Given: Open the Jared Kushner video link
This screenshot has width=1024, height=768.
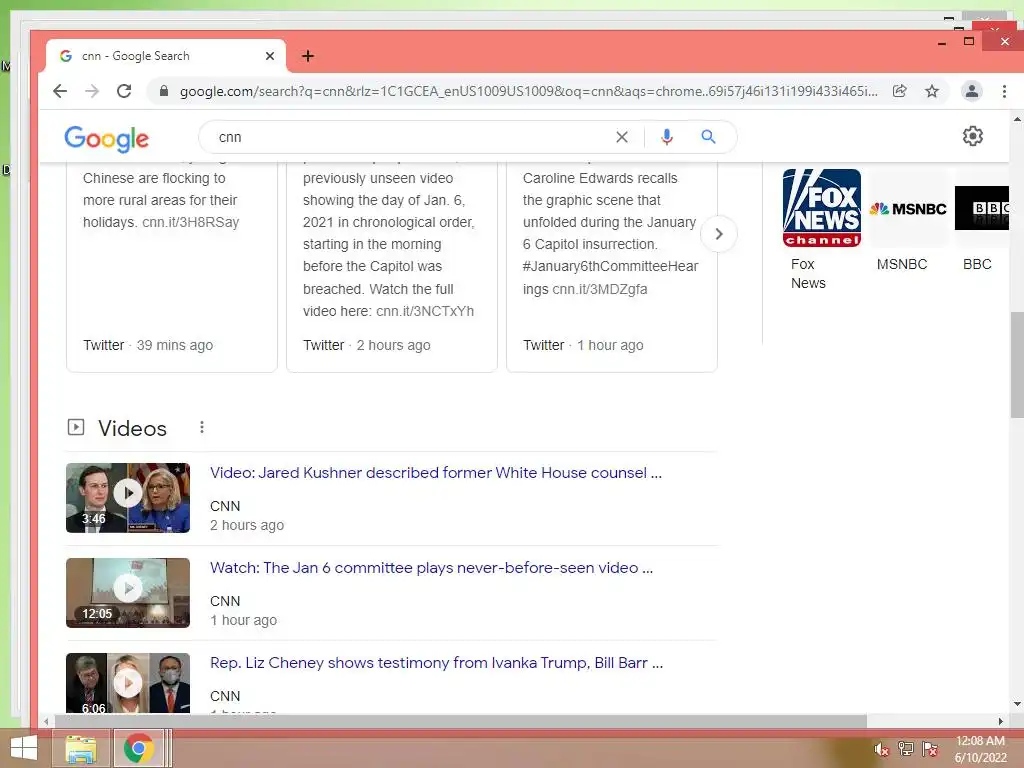Looking at the screenshot, I should pos(436,473).
